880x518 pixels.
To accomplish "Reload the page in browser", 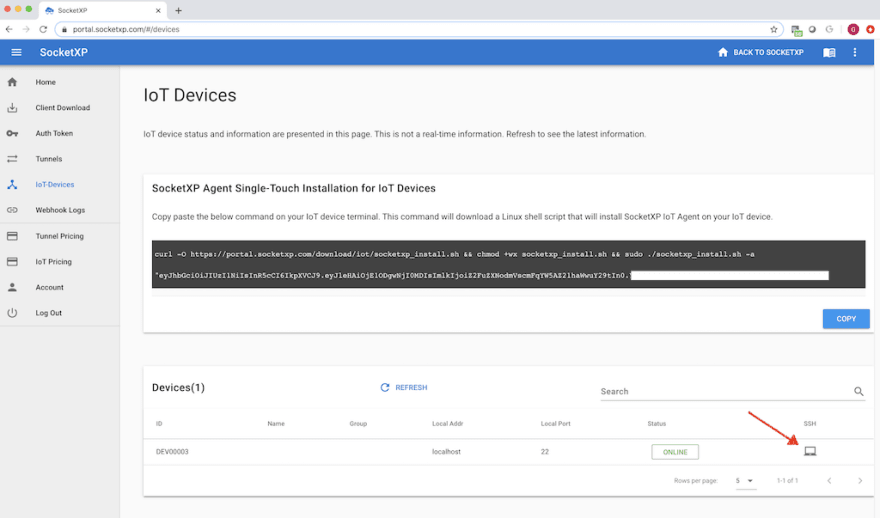I will coord(43,29).
